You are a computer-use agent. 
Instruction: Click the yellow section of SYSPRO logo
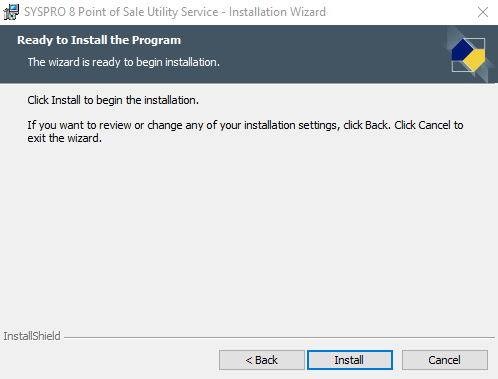475,59
